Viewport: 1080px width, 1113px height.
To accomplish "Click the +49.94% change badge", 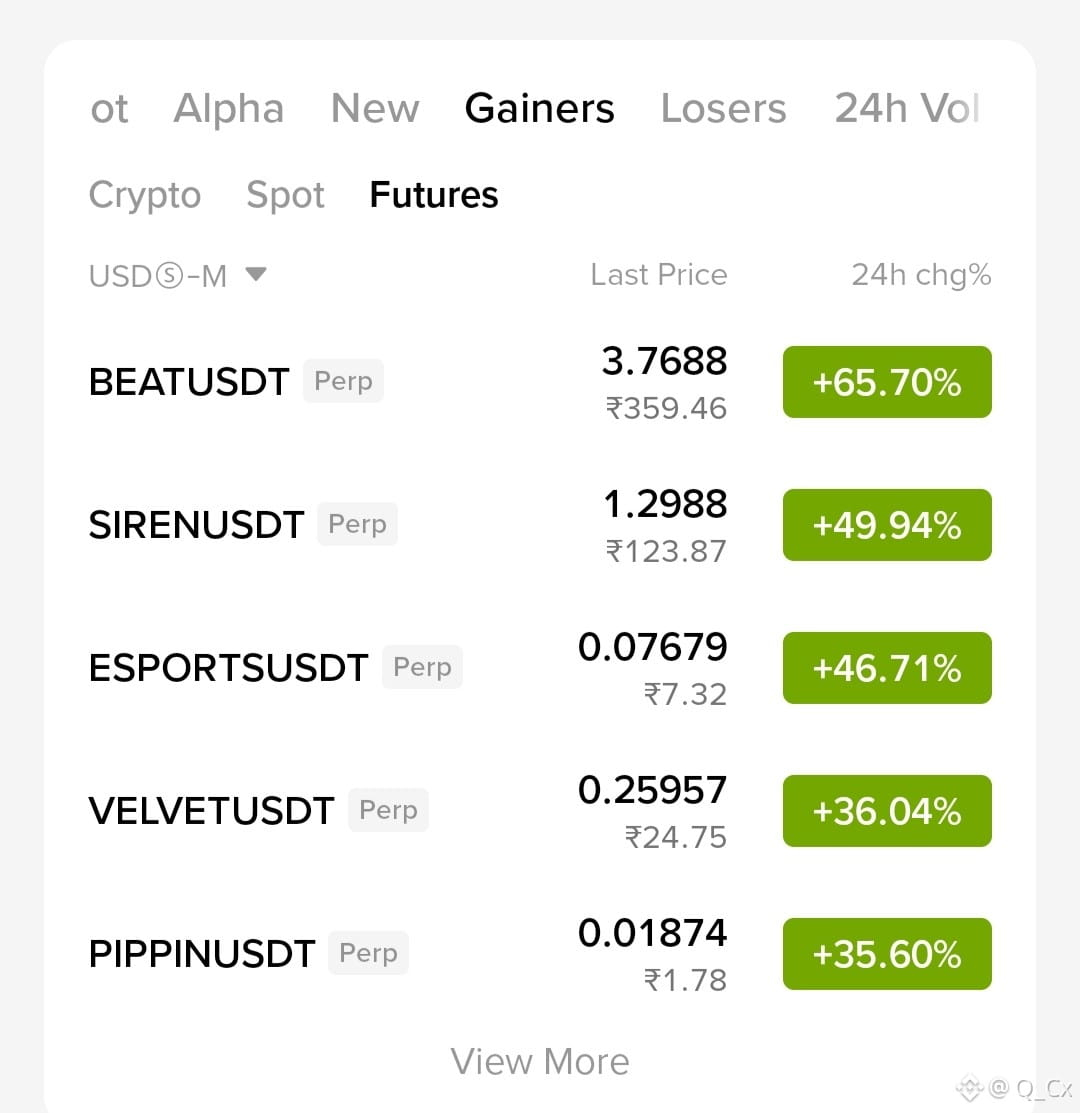I will click(887, 525).
